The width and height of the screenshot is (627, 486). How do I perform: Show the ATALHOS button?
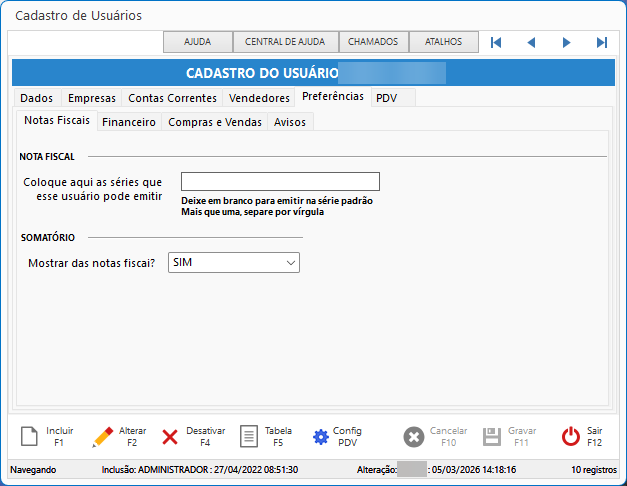click(x=443, y=42)
